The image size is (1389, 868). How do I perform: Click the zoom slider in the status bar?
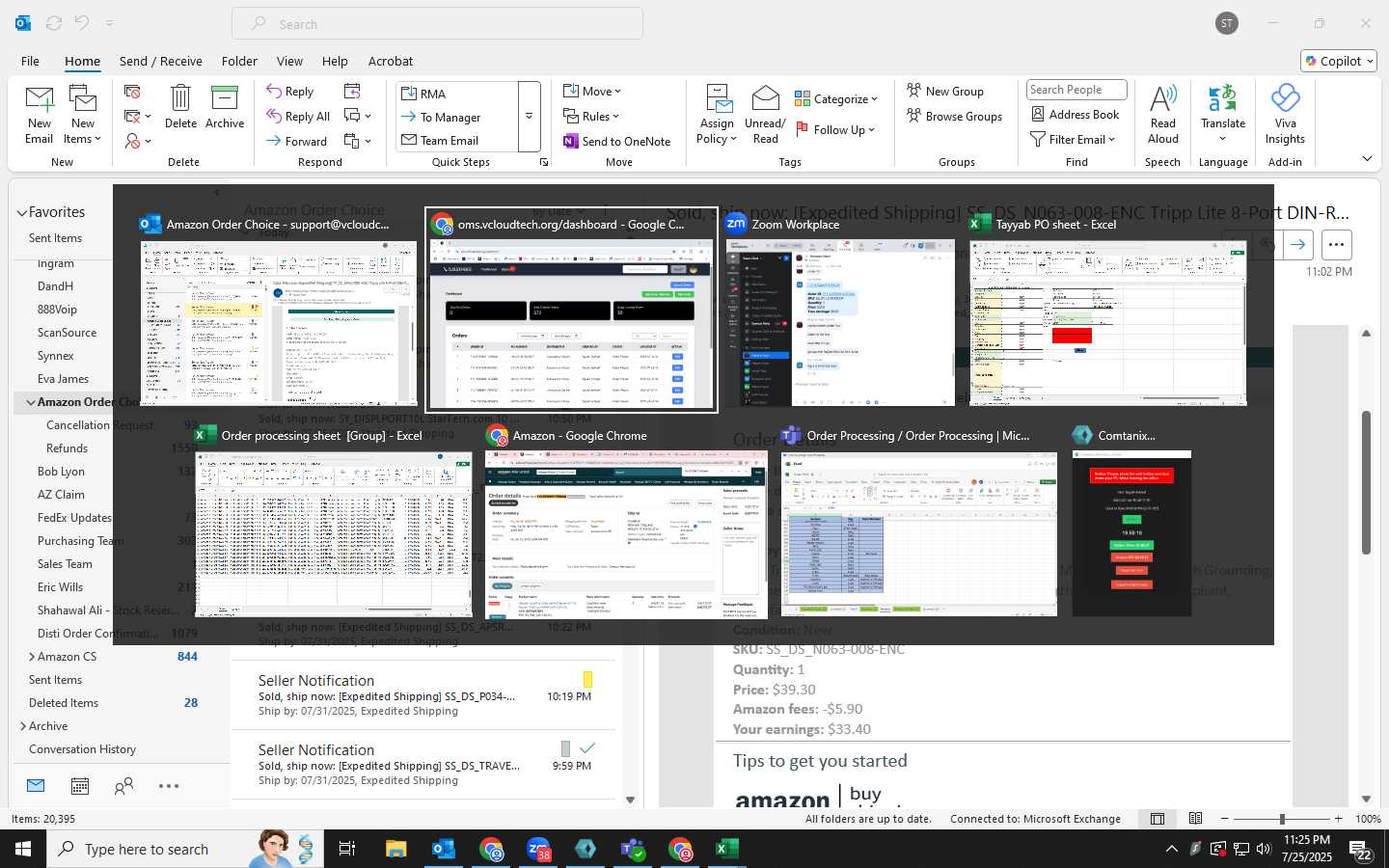click(x=1282, y=819)
